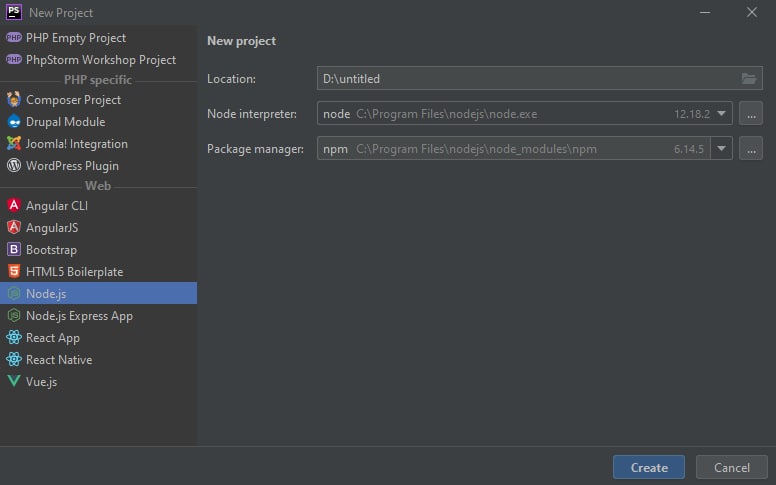Choose Composer Project from the list
Screen dimensions: 776x485
point(98,99)
